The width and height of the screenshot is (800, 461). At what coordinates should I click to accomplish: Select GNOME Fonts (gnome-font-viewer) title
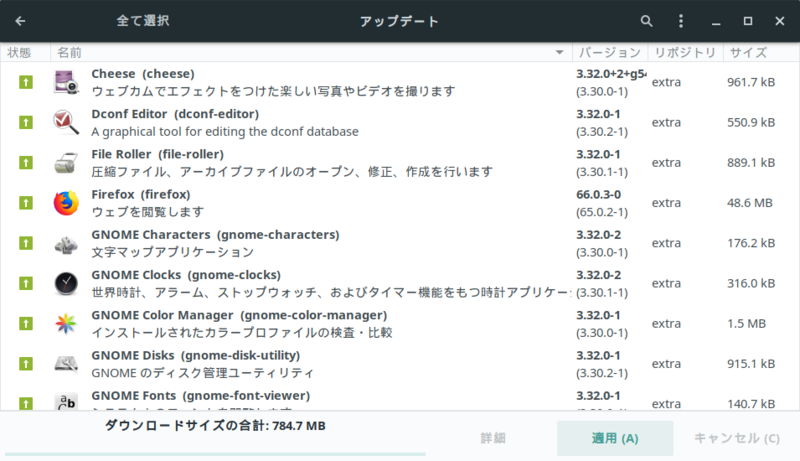pyautogui.click(x=201, y=396)
